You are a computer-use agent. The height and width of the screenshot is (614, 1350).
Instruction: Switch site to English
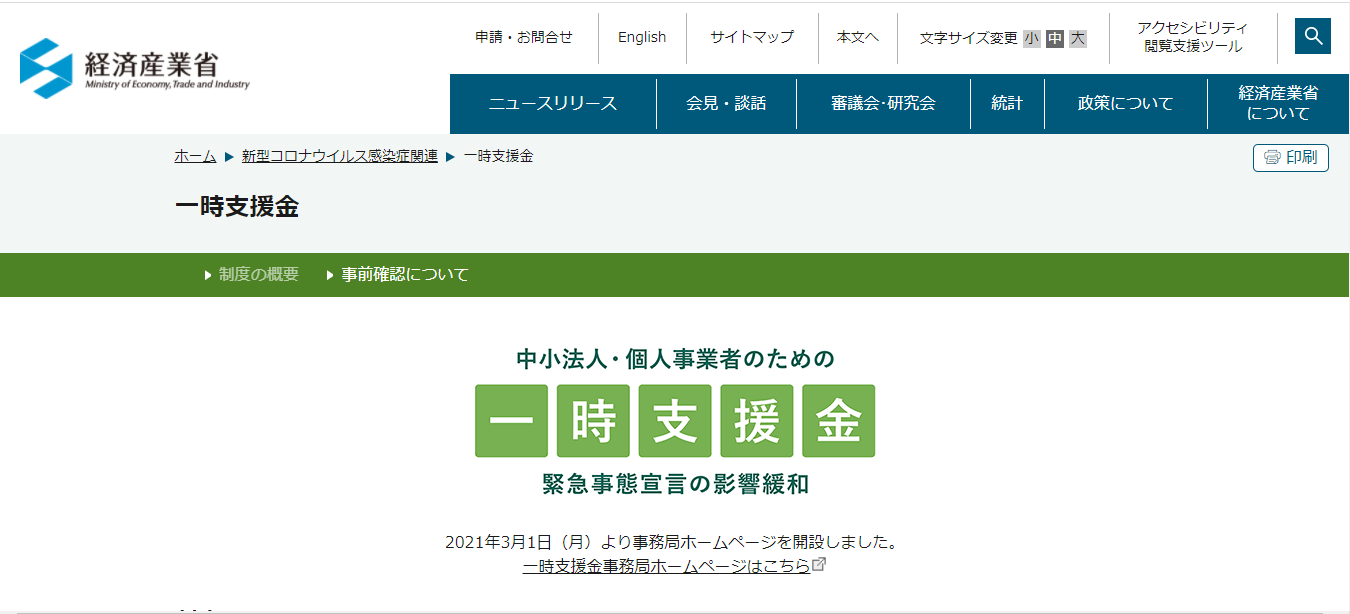coord(641,37)
